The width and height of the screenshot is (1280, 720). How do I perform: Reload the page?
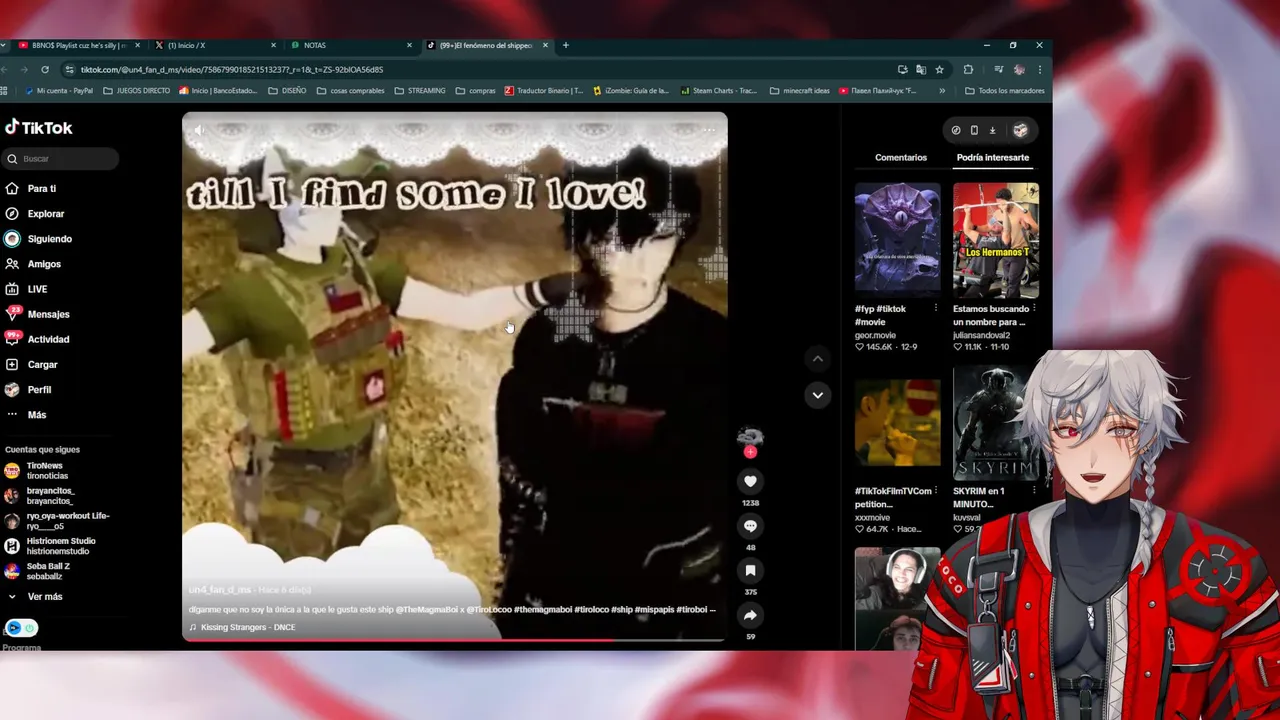[x=45, y=69]
